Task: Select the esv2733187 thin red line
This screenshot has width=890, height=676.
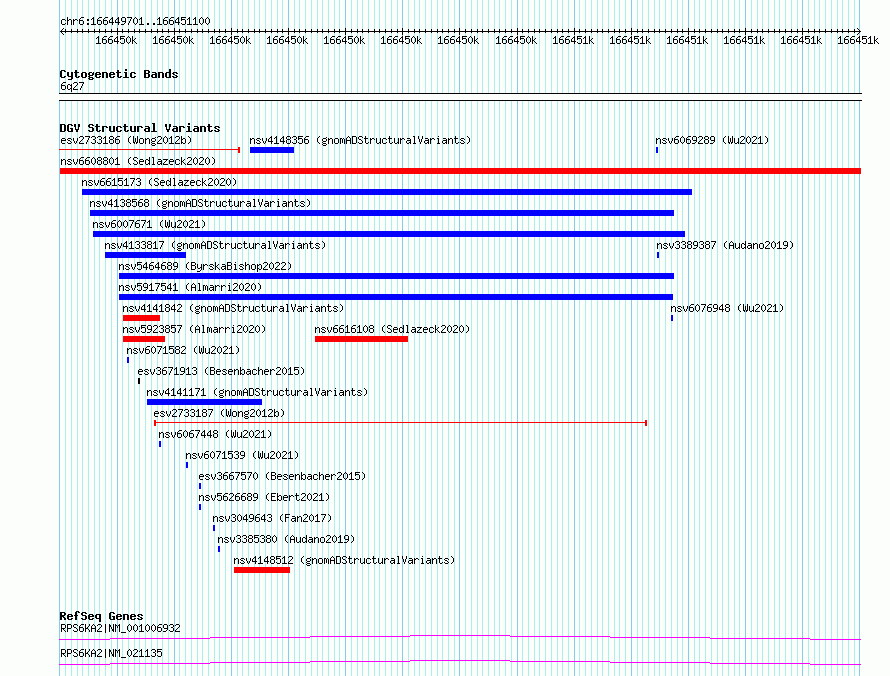Action: click(401, 423)
